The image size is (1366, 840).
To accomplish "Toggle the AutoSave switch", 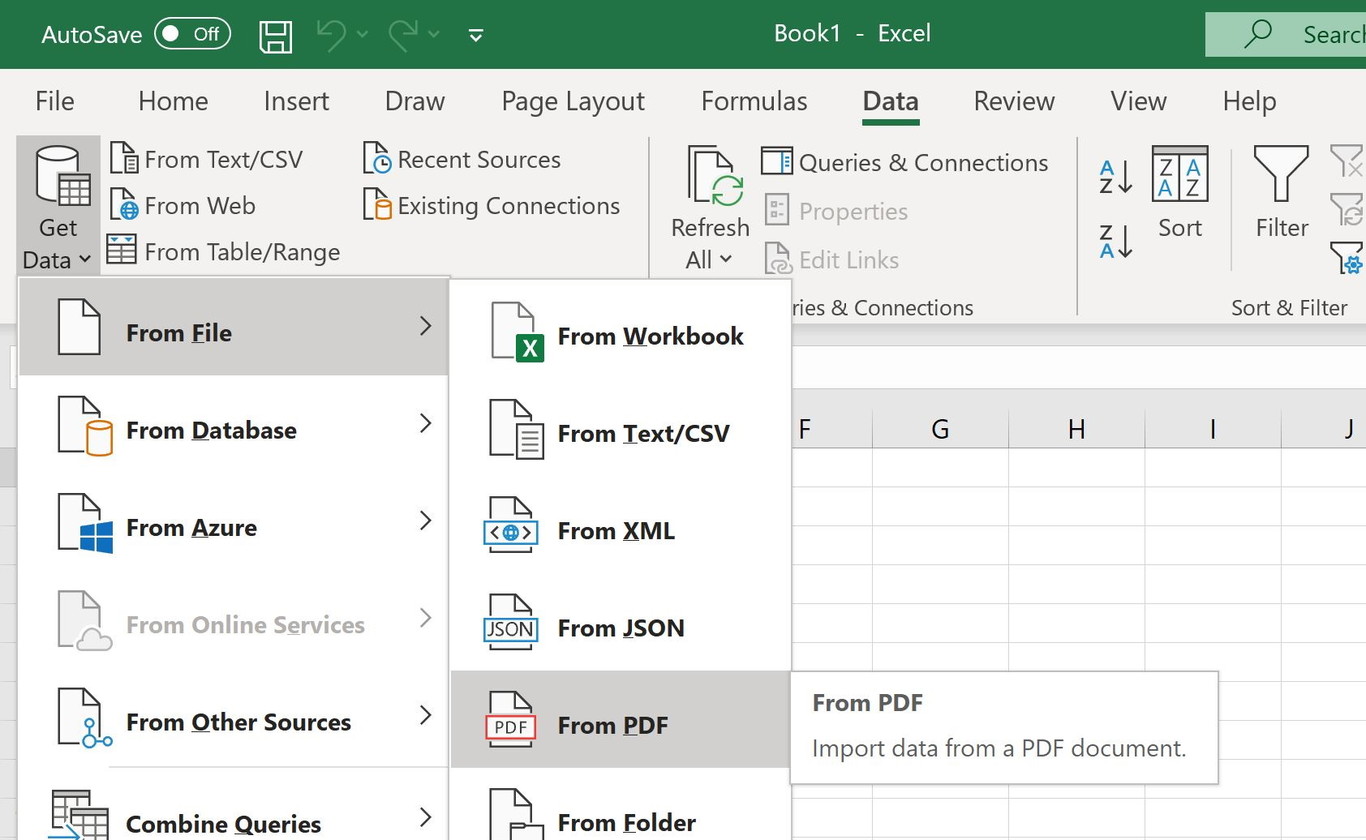I will coord(192,34).
